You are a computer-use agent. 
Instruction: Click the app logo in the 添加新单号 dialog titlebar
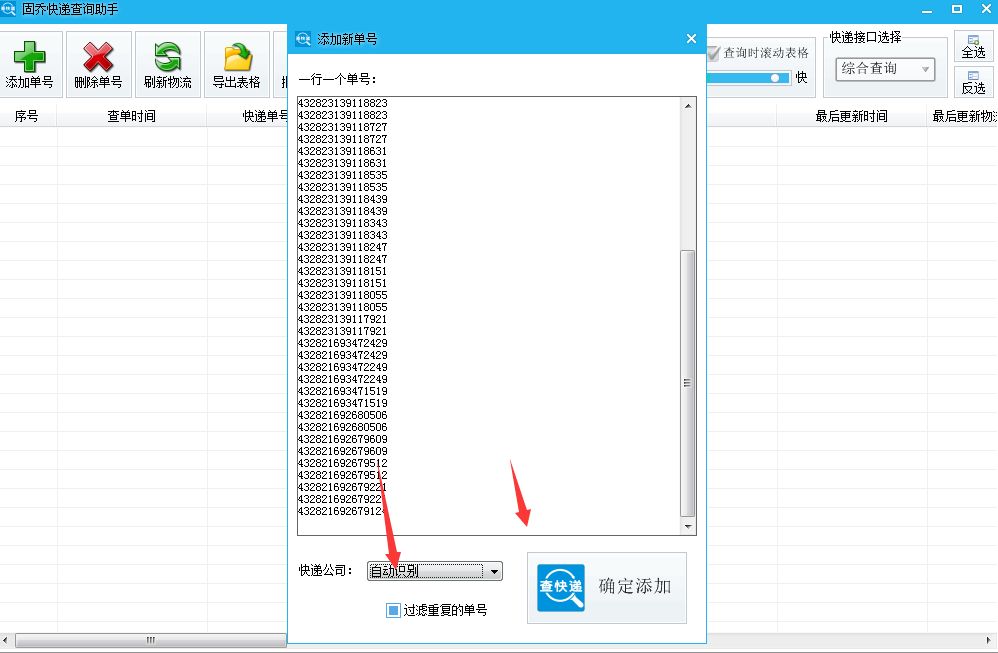(x=302, y=38)
